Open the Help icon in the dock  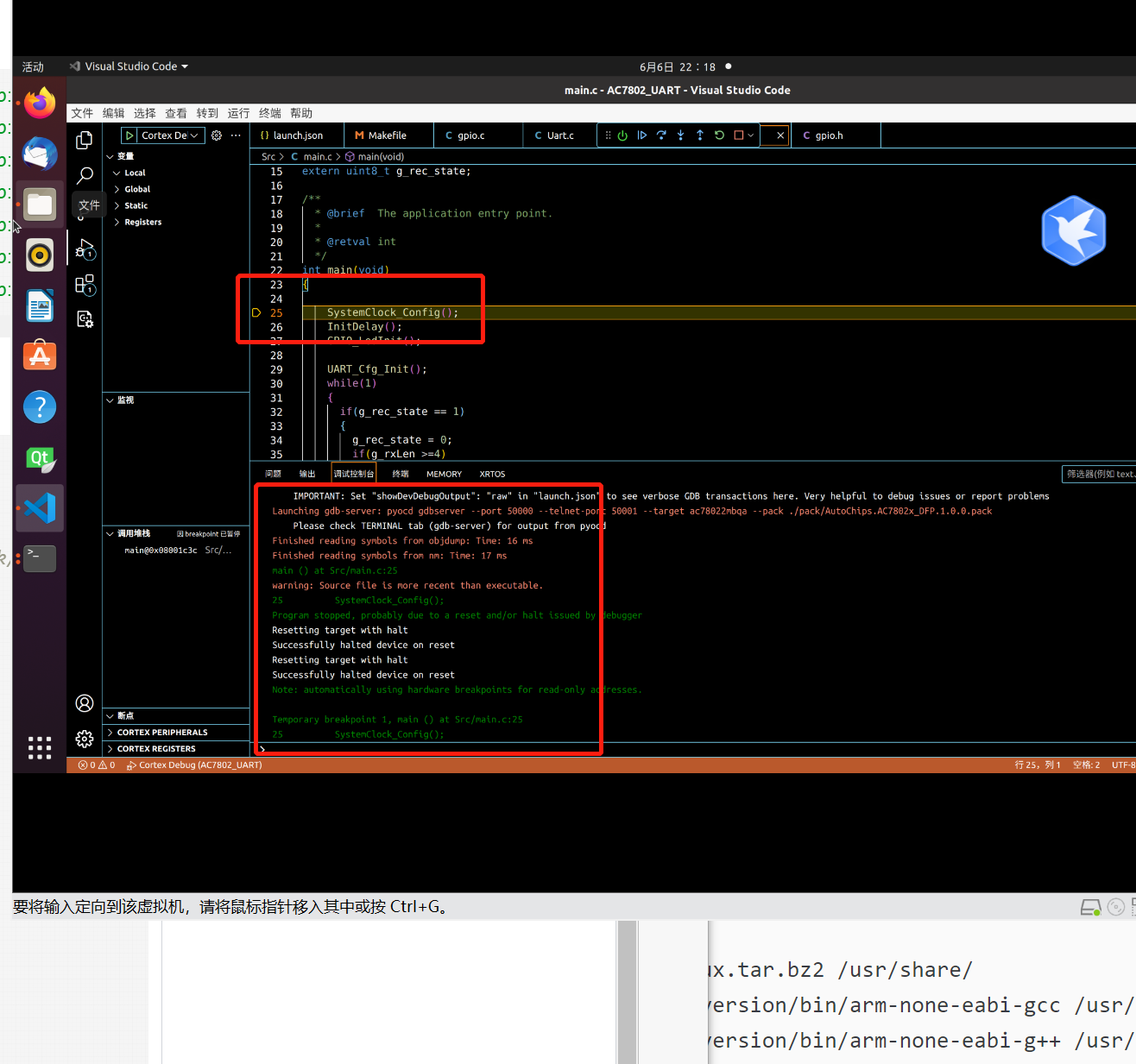[x=40, y=406]
